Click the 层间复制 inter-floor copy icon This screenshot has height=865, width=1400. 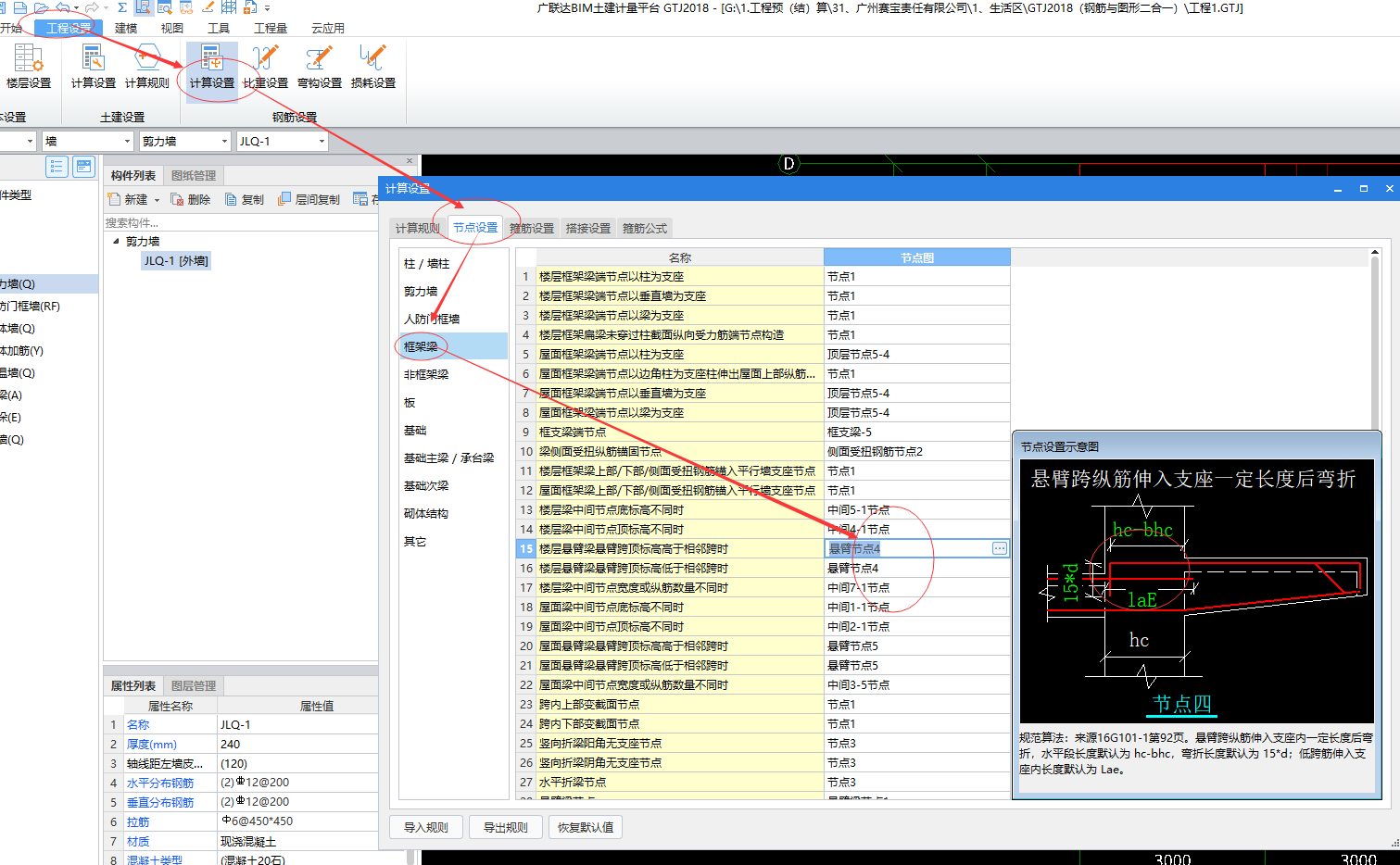tap(284, 199)
